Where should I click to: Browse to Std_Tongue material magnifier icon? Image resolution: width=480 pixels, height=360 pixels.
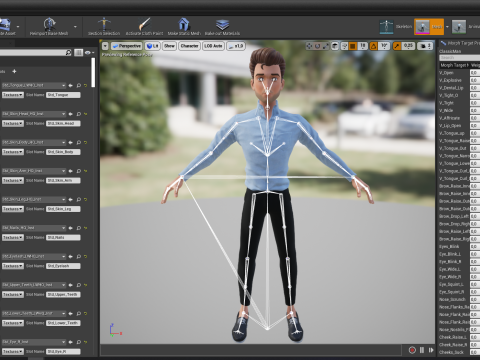(x=79, y=85)
